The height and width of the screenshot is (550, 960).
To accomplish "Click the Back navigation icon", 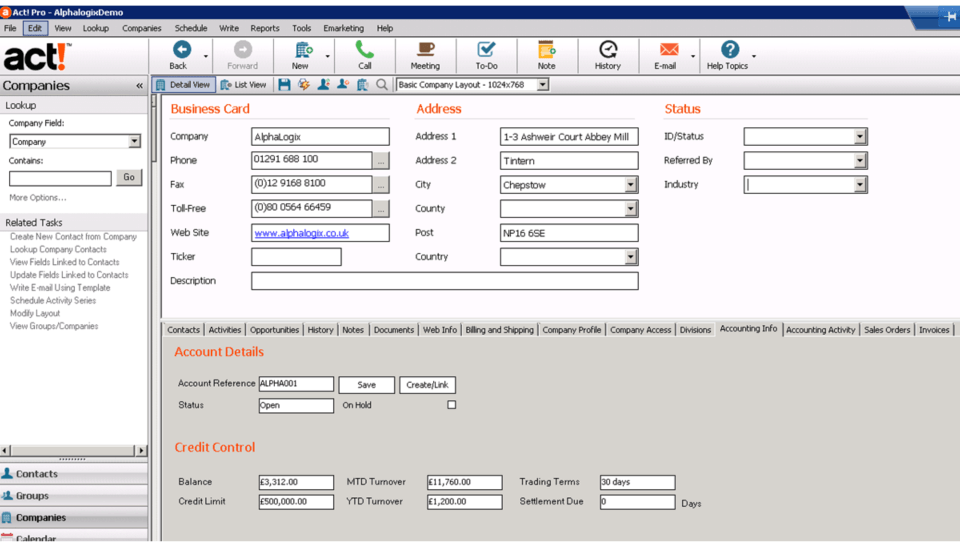I will tap(181, 49).
